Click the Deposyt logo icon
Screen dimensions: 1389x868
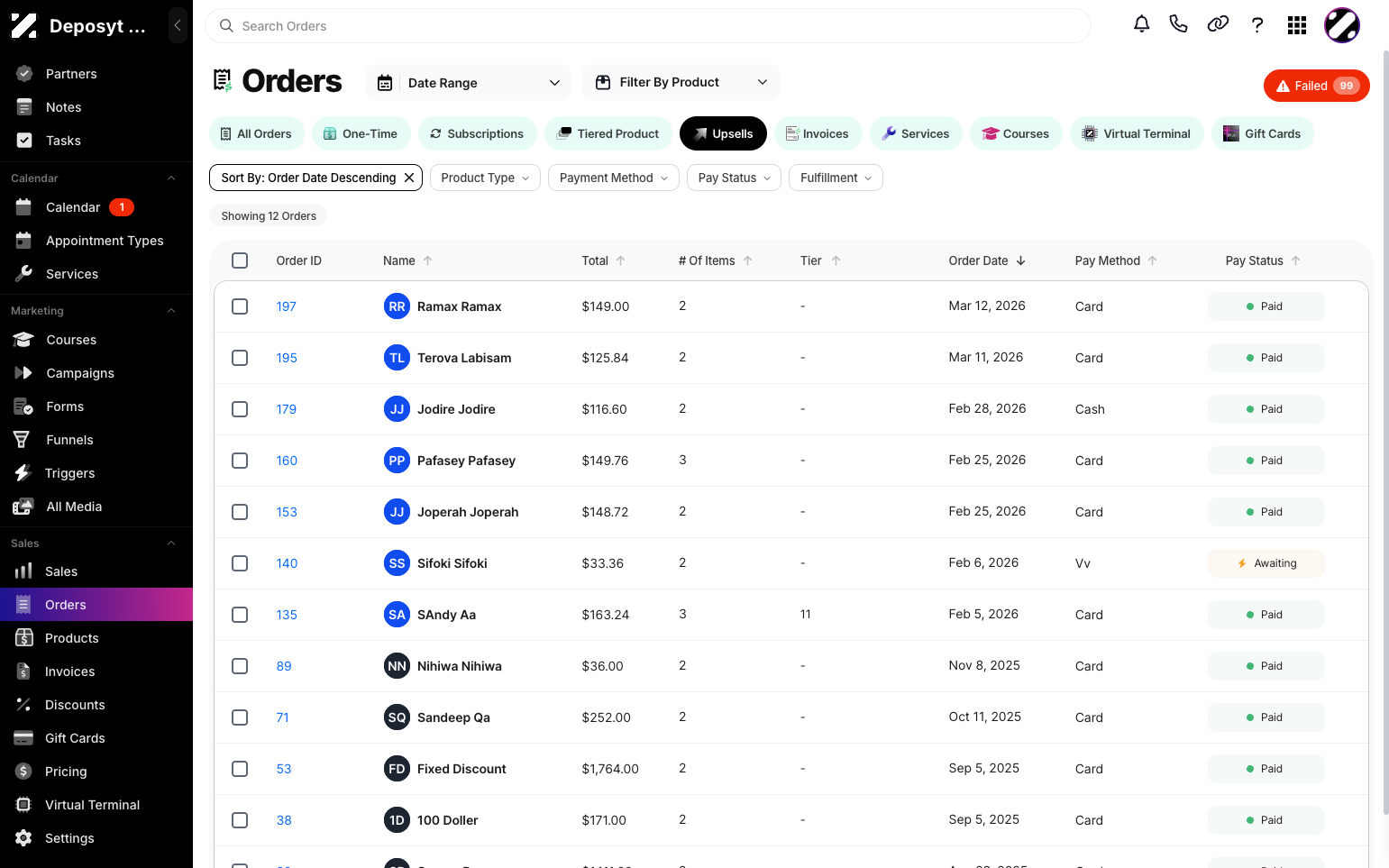(x=24, y=26)
